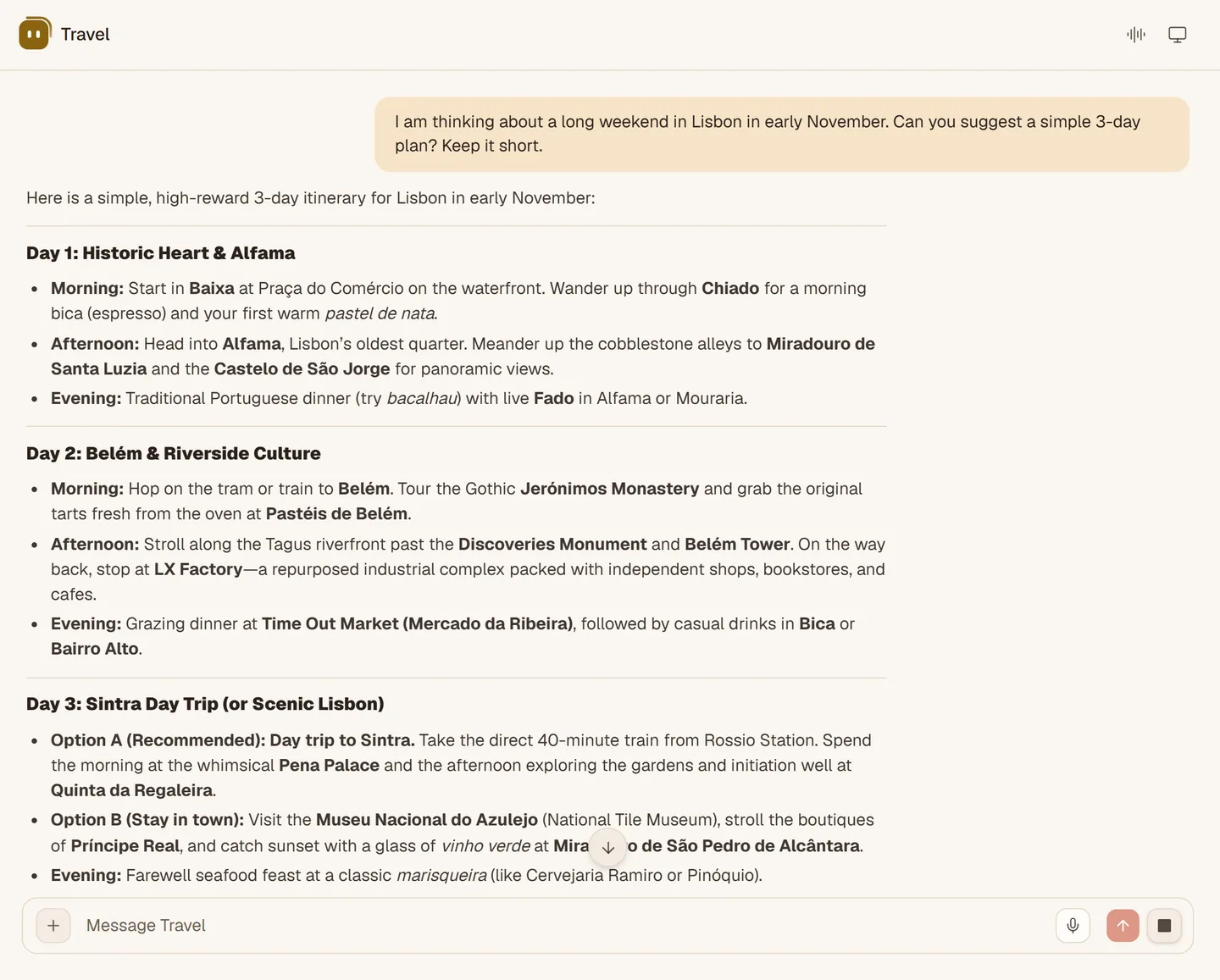Click the Day 1: Historic Heart & Alfama heading
The width and height of the screenshot is (1220, 980).
pyautogui.click(x=161, y=253)
